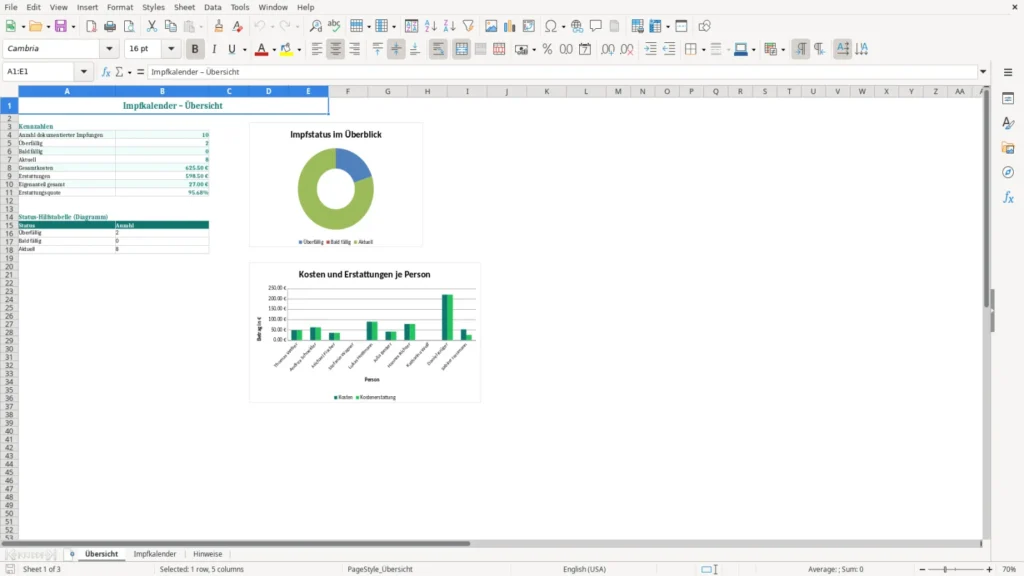Switch to the Hinweise sheet tab
Viewport: 1024px width, 576px height.
click(208, 554)
